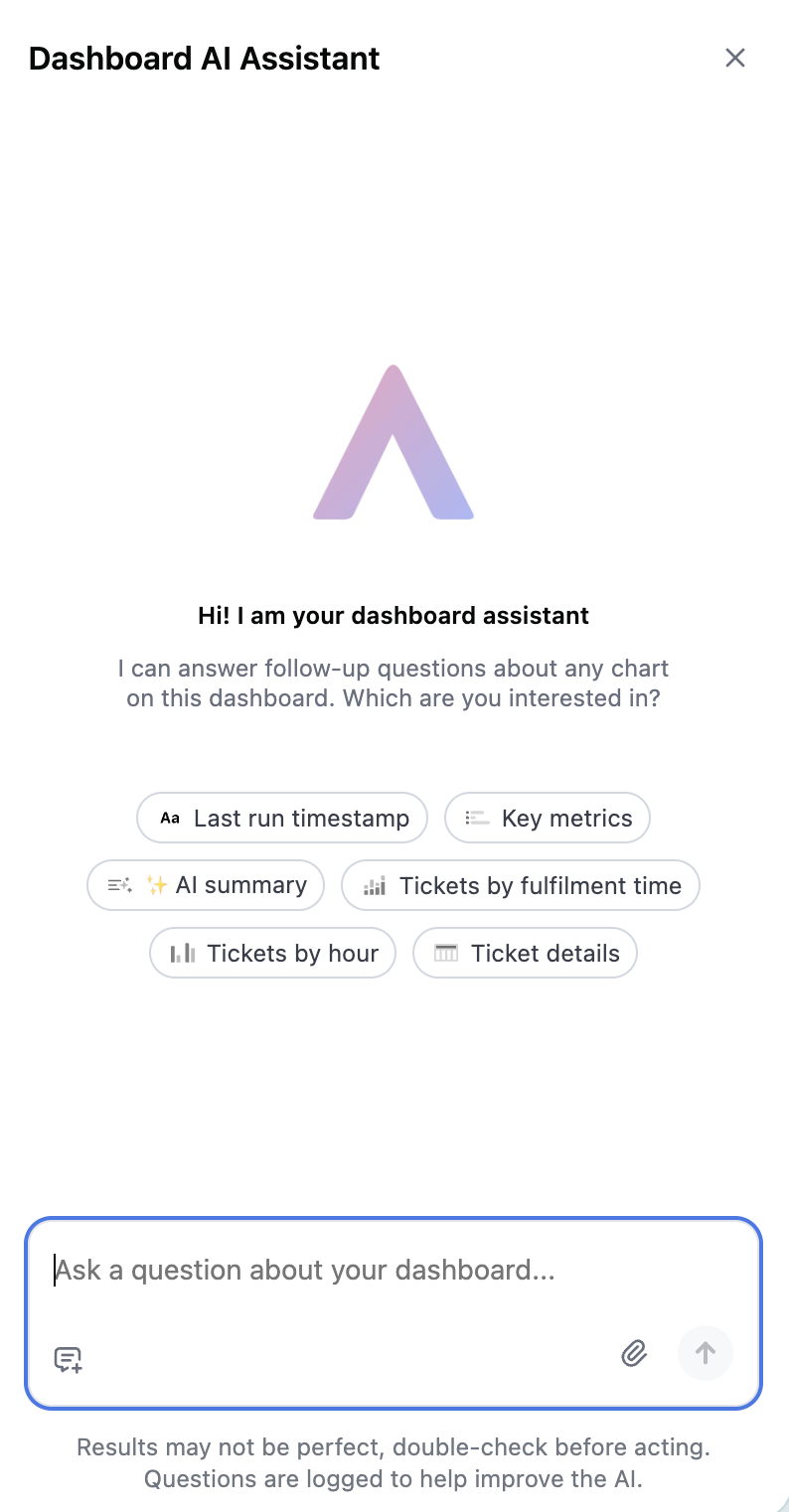Click the resize handle at bottom right
Screen dimensions: 789x1512
pos(781,1505)
